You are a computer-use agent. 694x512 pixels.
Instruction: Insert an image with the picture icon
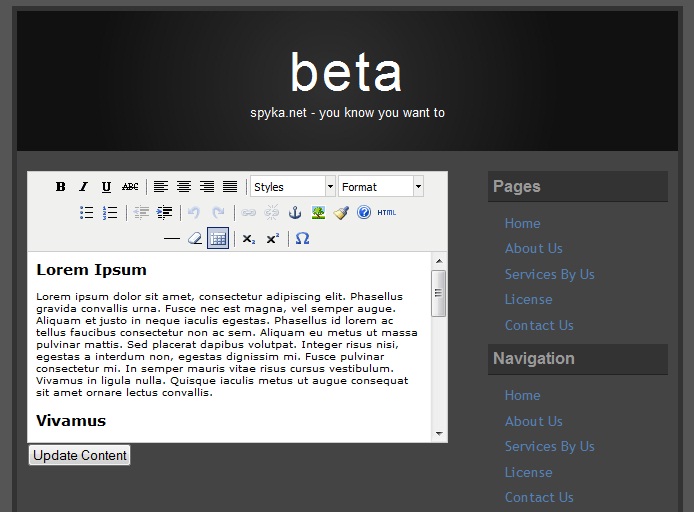tap(318, 213)
